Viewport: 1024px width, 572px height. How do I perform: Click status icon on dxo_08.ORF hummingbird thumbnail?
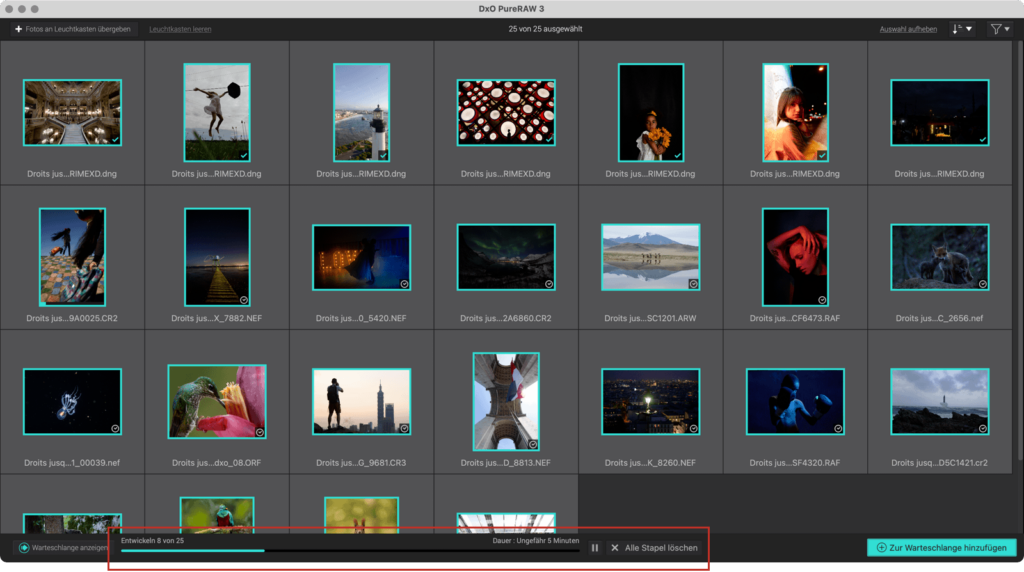coord(260,432)
